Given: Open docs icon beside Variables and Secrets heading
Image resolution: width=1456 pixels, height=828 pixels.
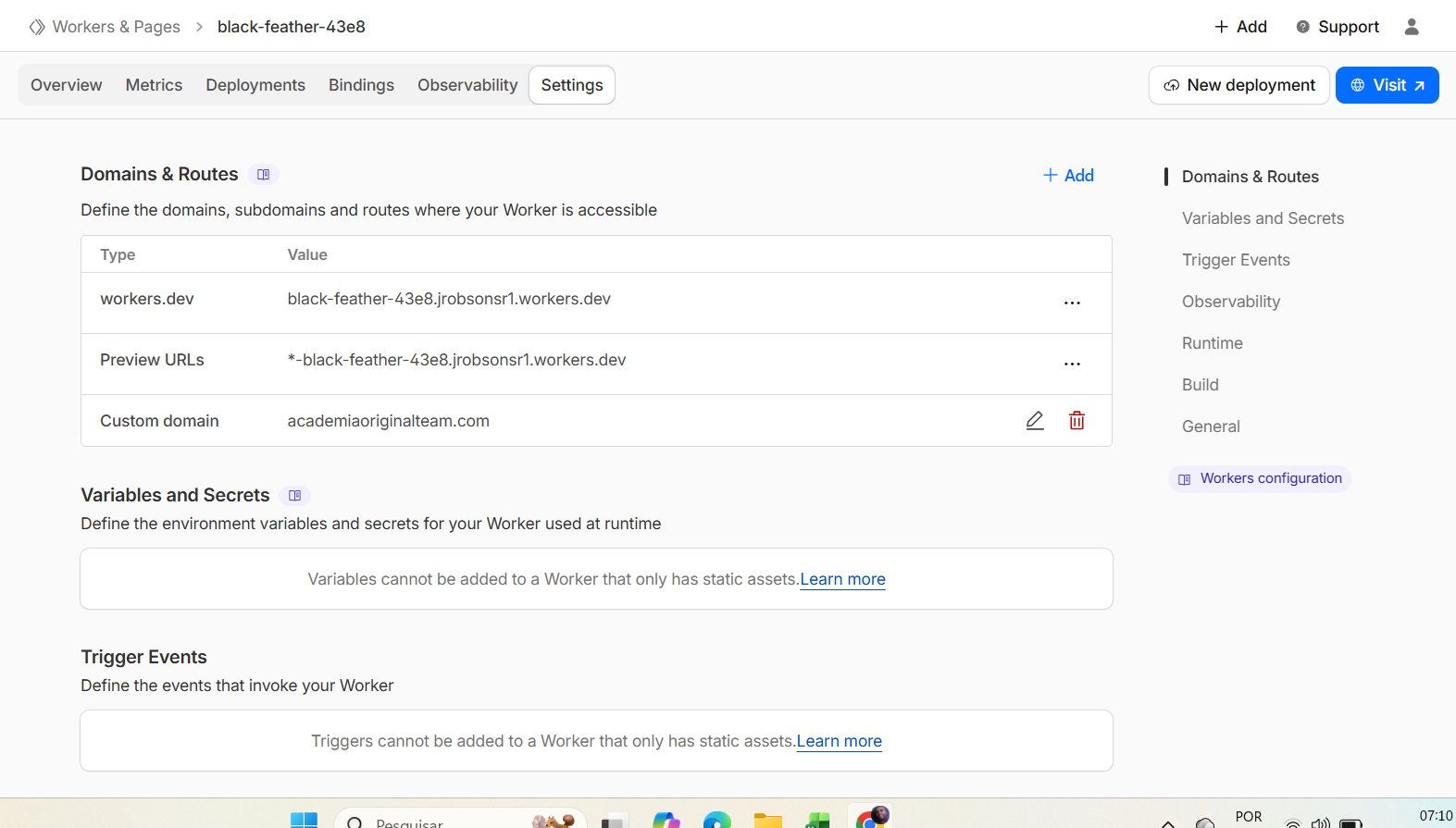Looking at the screenshot, I should tap(295, 496).
